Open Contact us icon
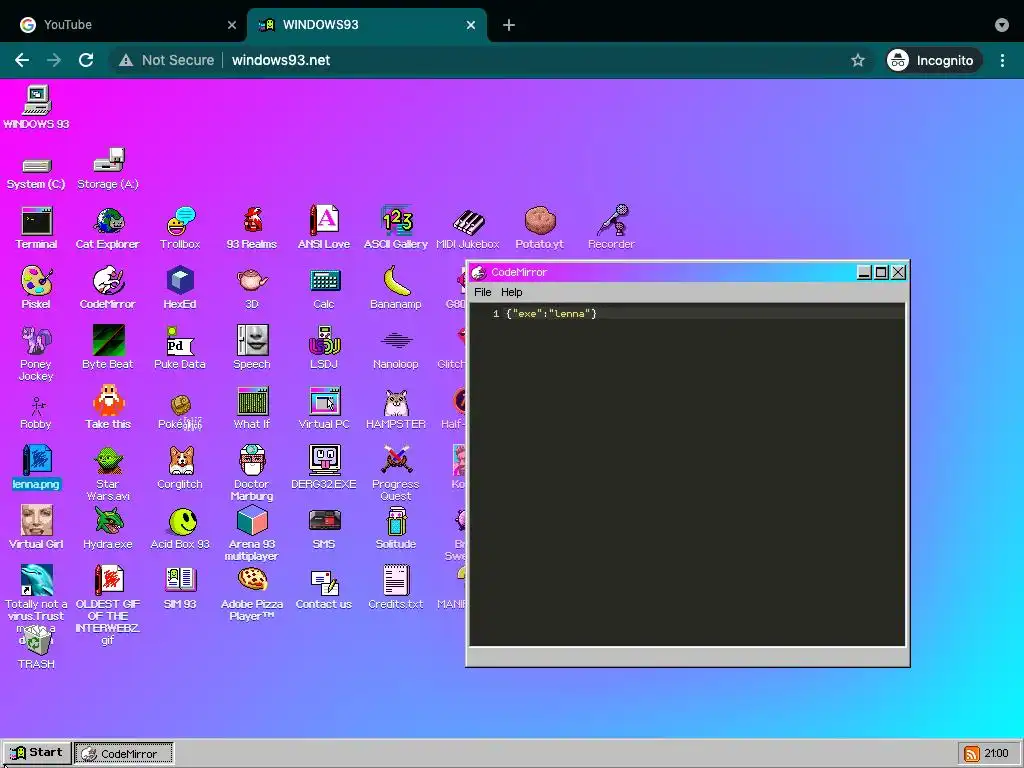This screenshot has width=1024, height=768. click(x=324, y=588)
